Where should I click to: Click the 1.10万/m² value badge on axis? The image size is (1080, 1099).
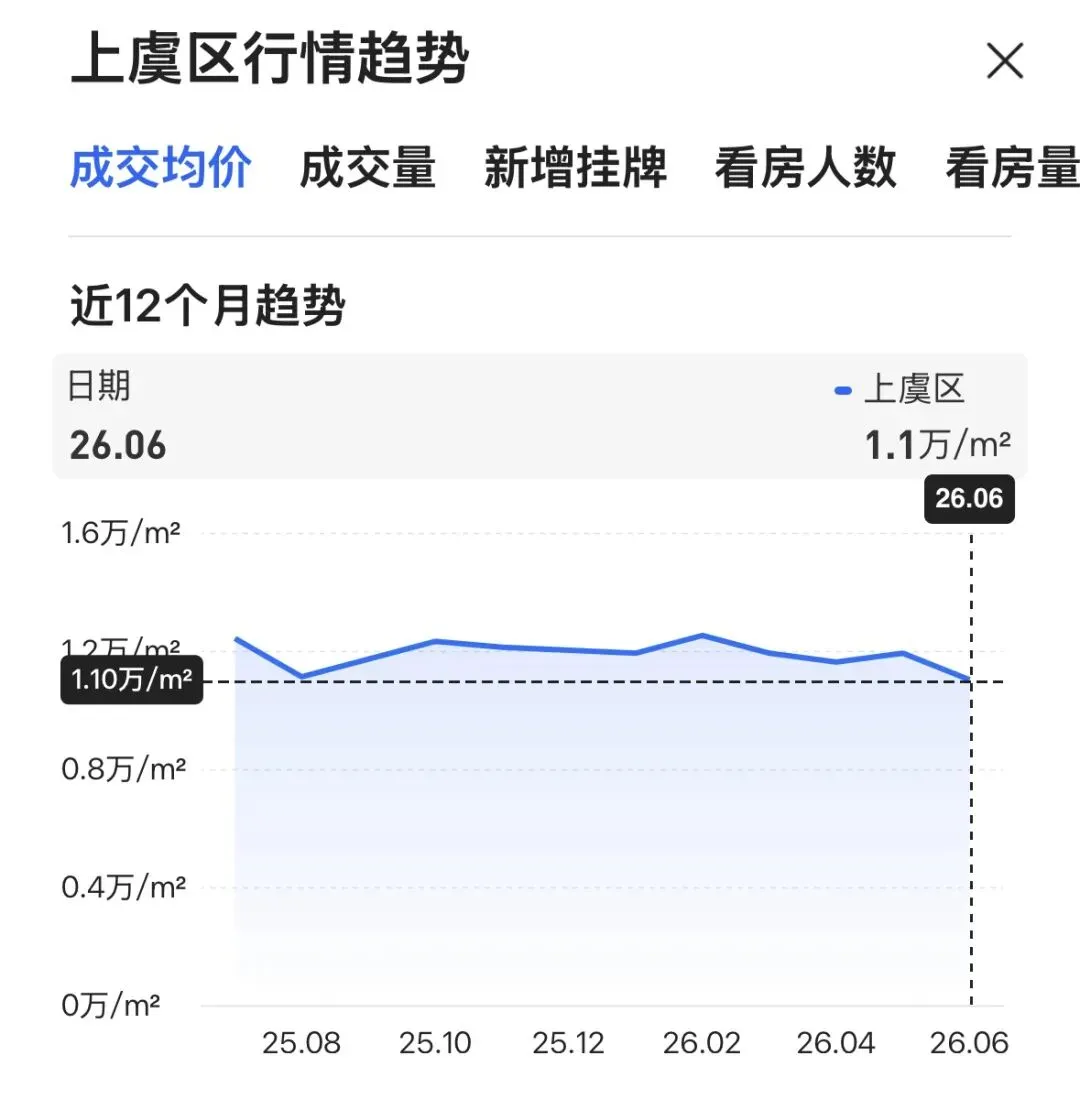(x=132, y=680)
